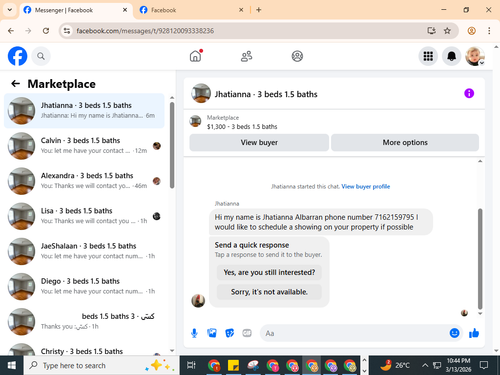Open conversation information purple icon
This screenshot has height=375, width=500.
click(x=469, y=93)
